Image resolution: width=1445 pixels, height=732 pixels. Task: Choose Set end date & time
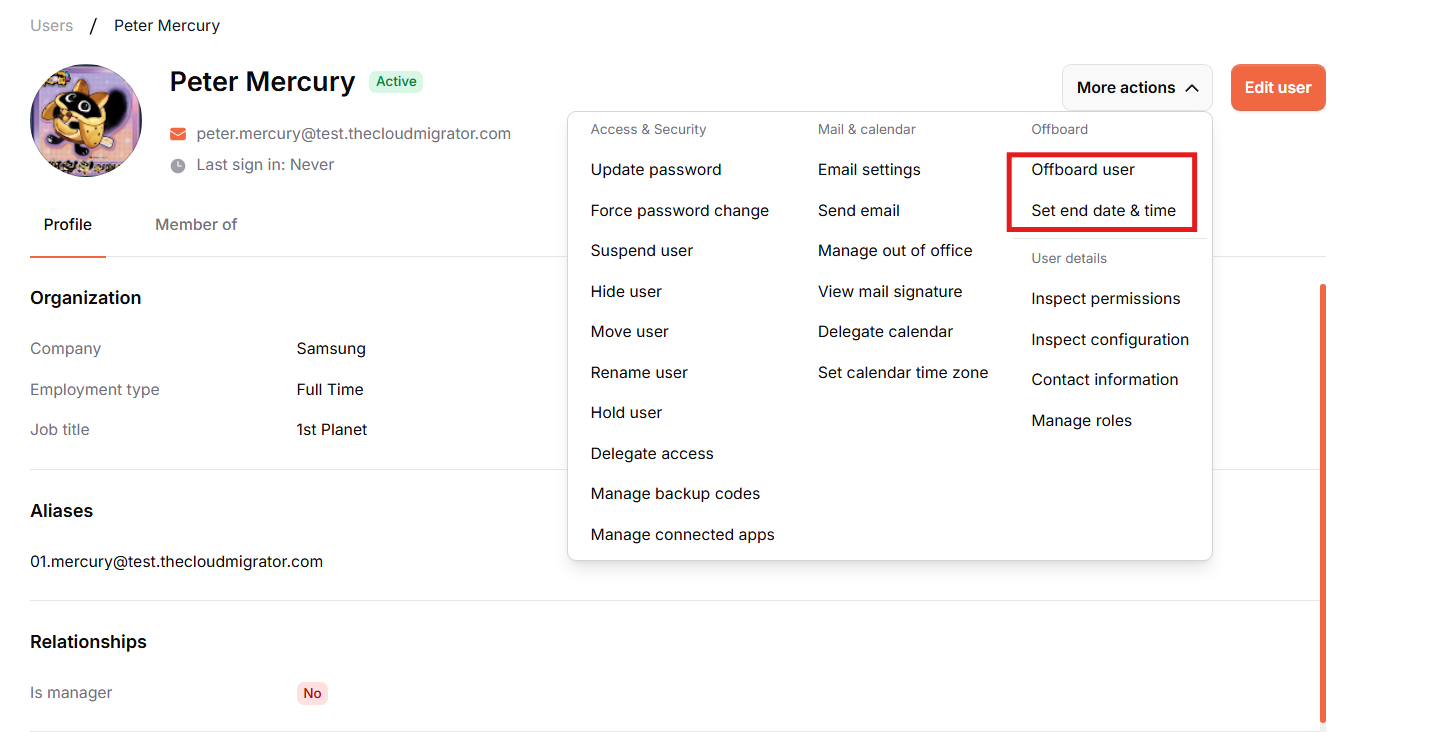coord(1104,211)
